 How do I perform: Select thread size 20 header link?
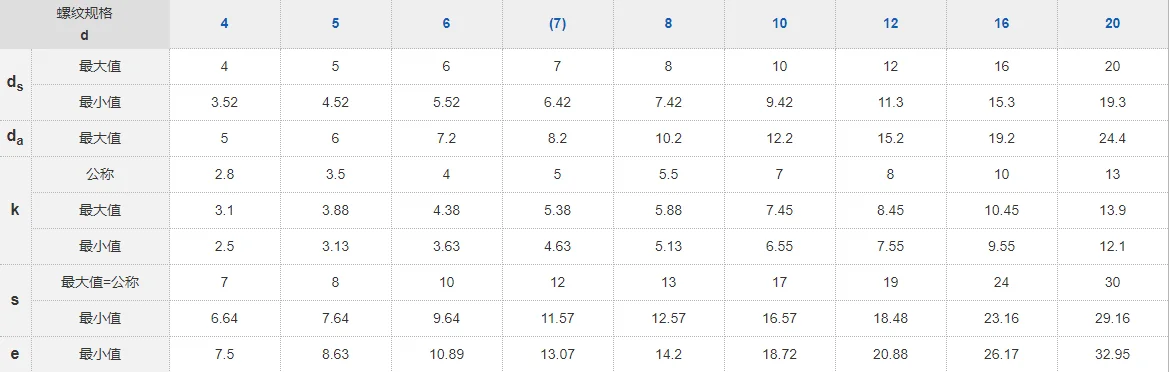pyautogui.click(x=1112, y=24)
